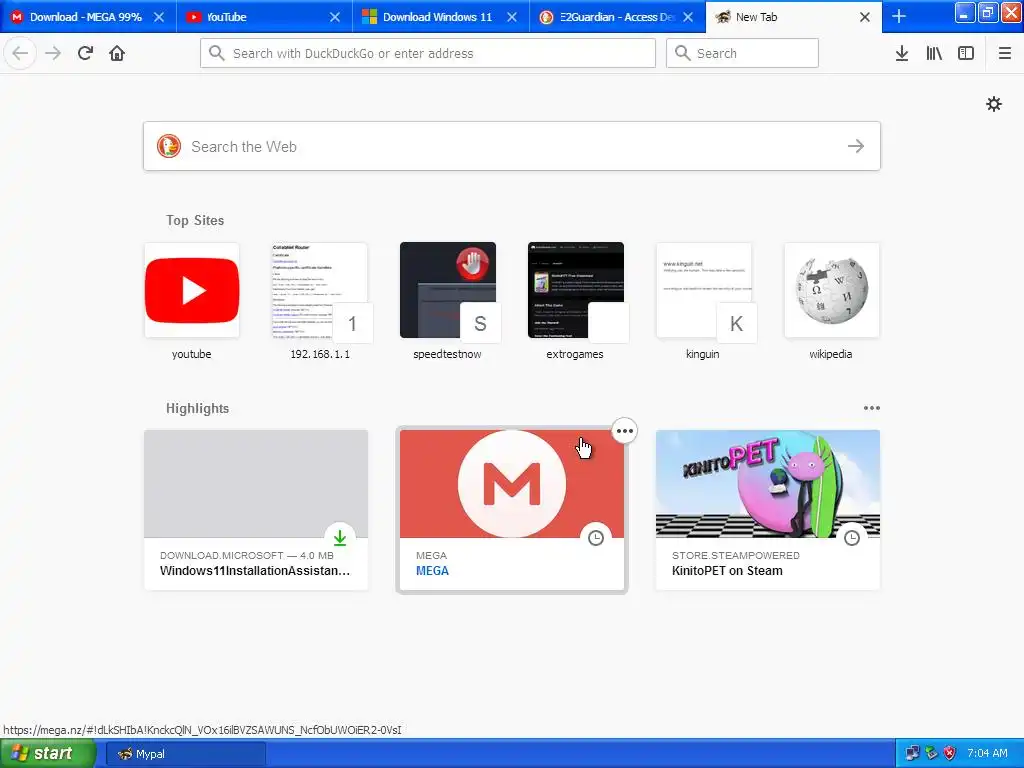Open the MEGA highlight link
This screenshot has width=1024, height=768.
click(x=512, y=510)
